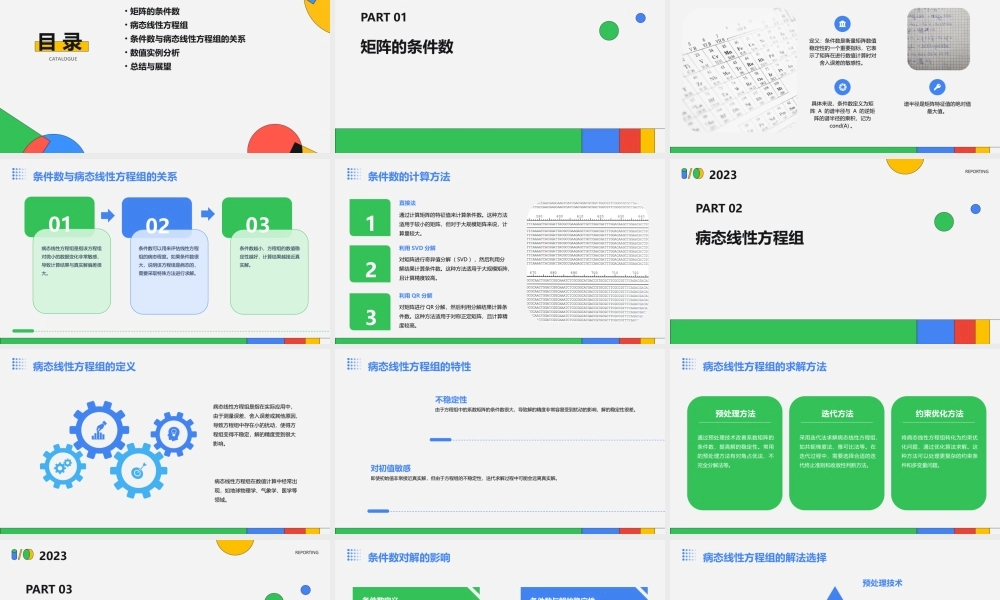The image size is (1000, 600).
Task: Click the blue bank building icon
Action: click(842, 24)
